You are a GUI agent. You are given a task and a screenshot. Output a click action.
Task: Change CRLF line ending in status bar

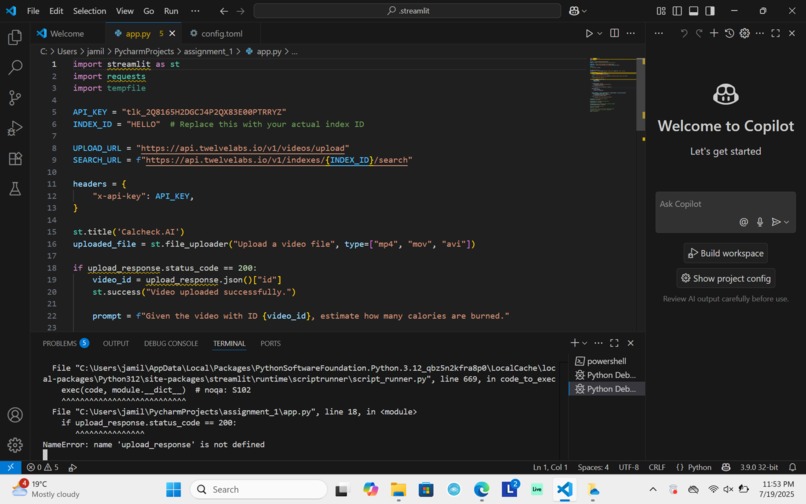[x=656, y=467]
